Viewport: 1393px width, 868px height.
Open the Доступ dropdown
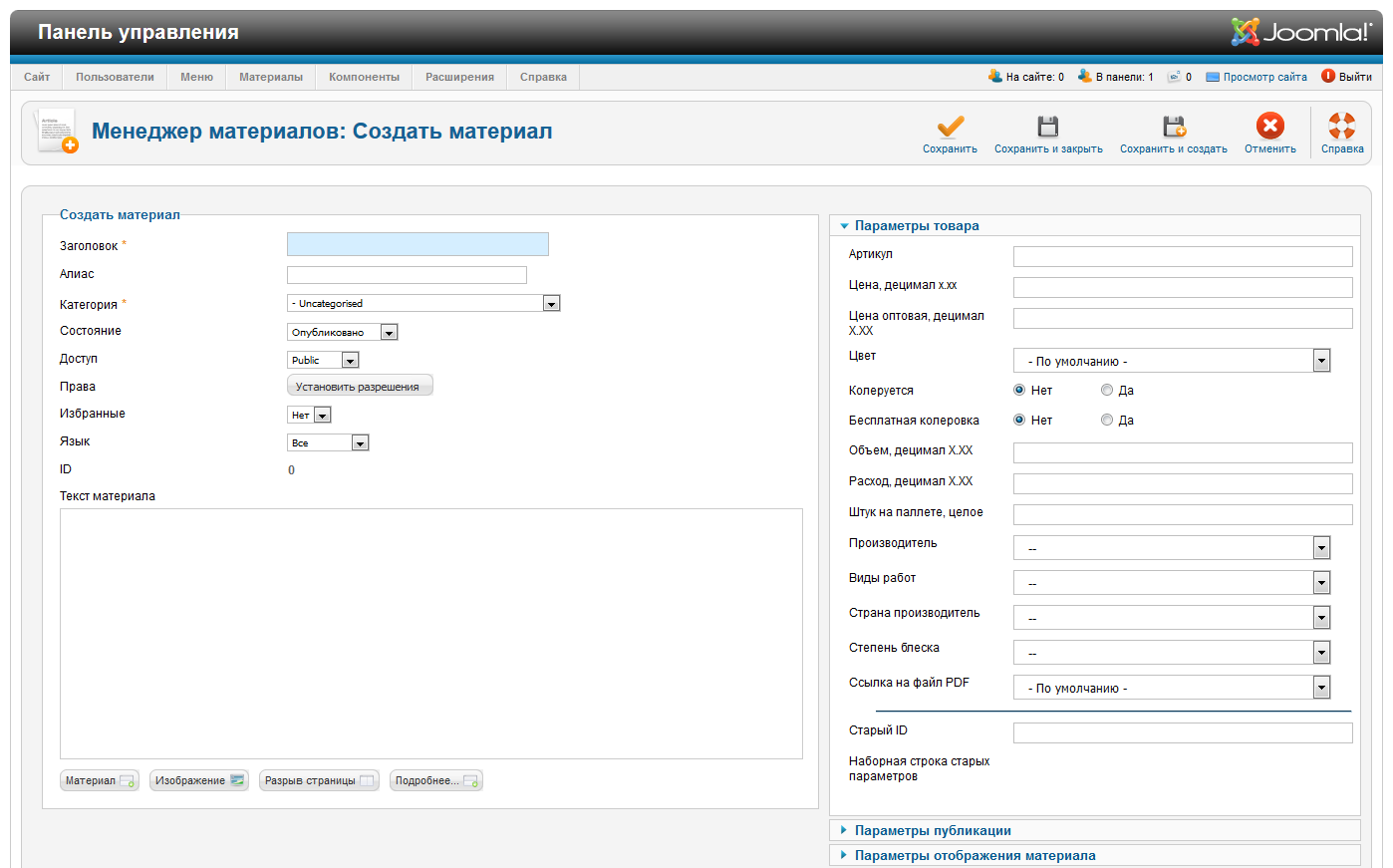[323, 360]
